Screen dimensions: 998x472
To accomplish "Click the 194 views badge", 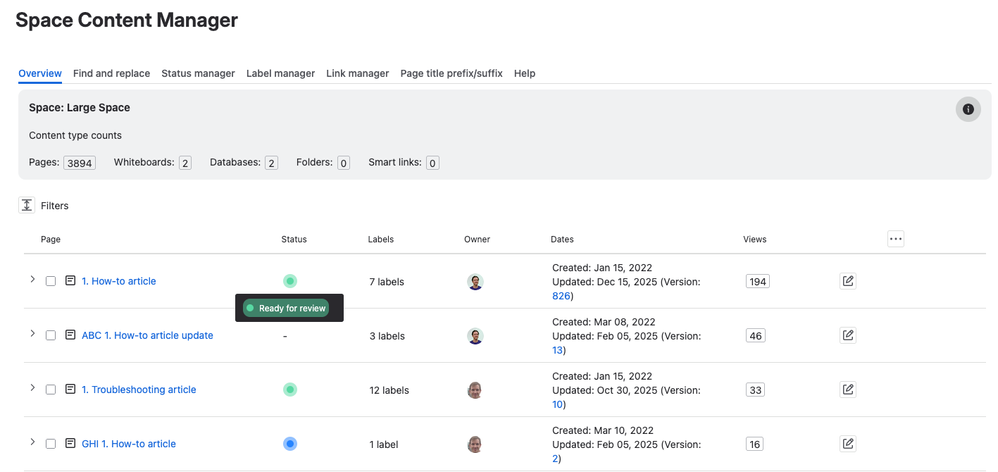I will [757, 281].
